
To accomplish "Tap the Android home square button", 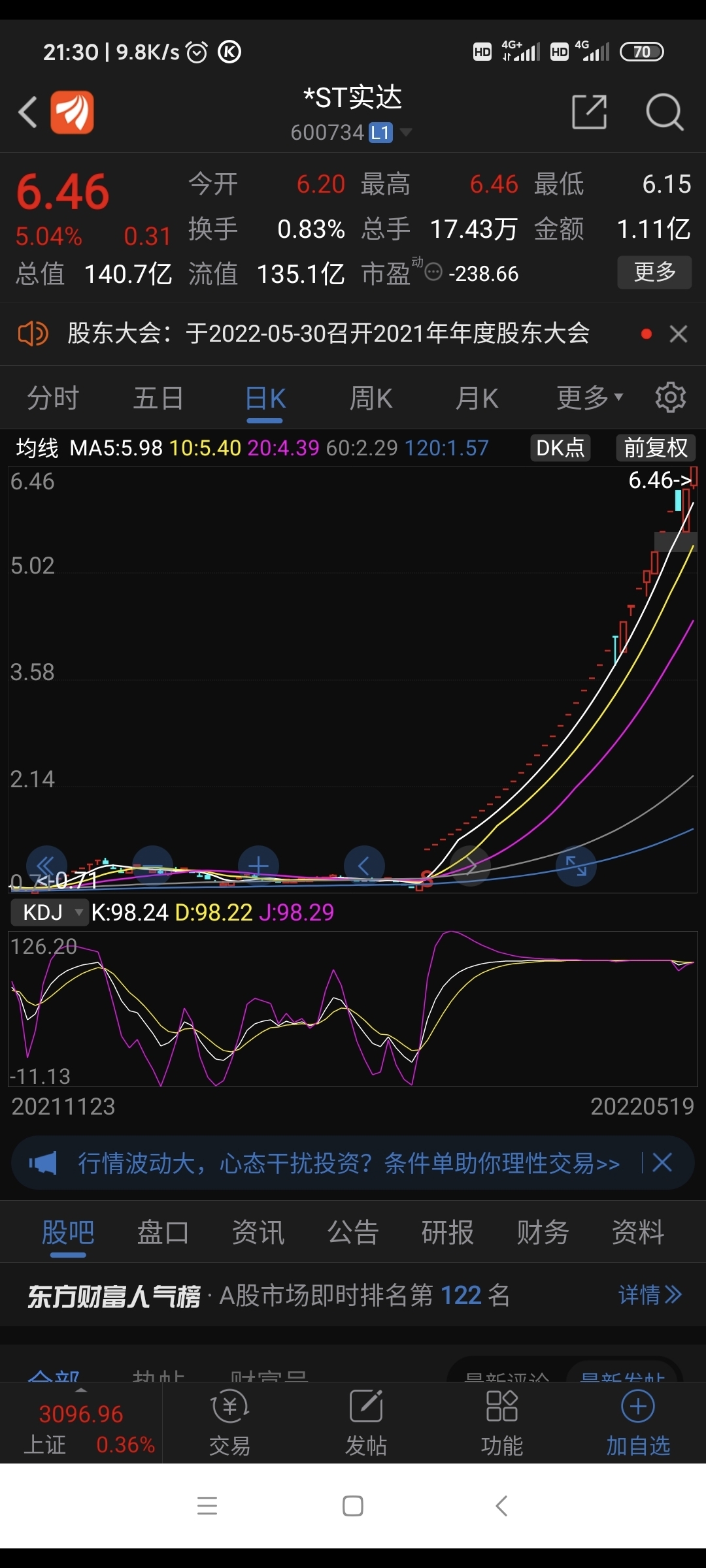I will pyautogui.click(x=353, y=1505).
